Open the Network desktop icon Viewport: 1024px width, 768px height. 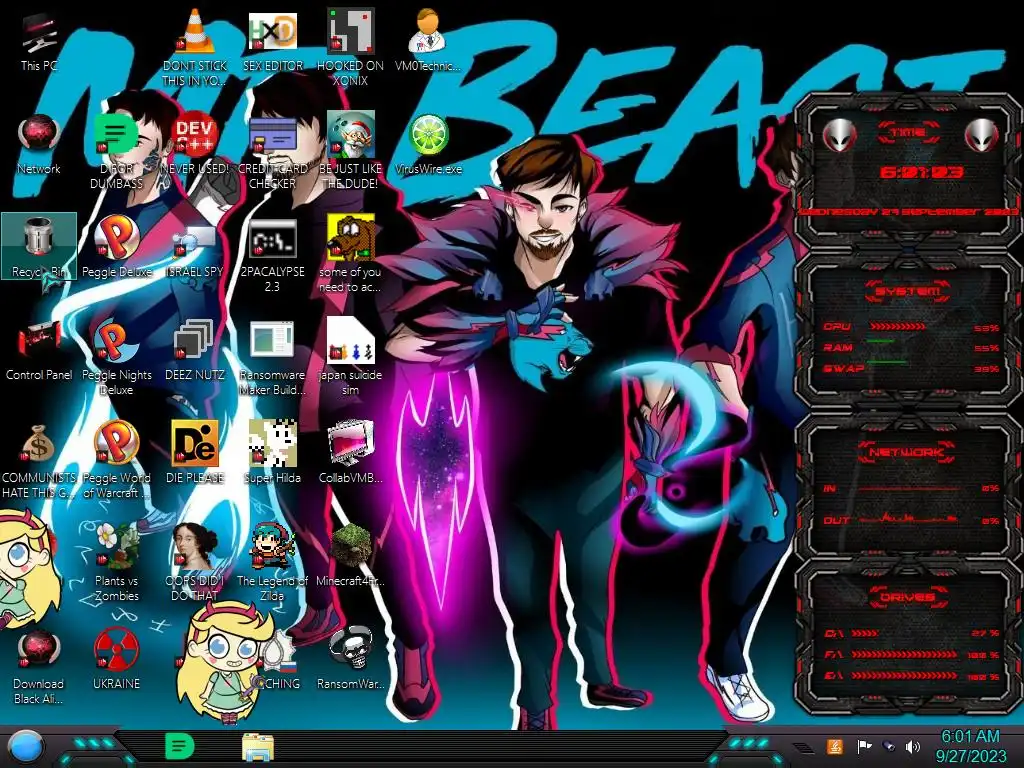39,136
